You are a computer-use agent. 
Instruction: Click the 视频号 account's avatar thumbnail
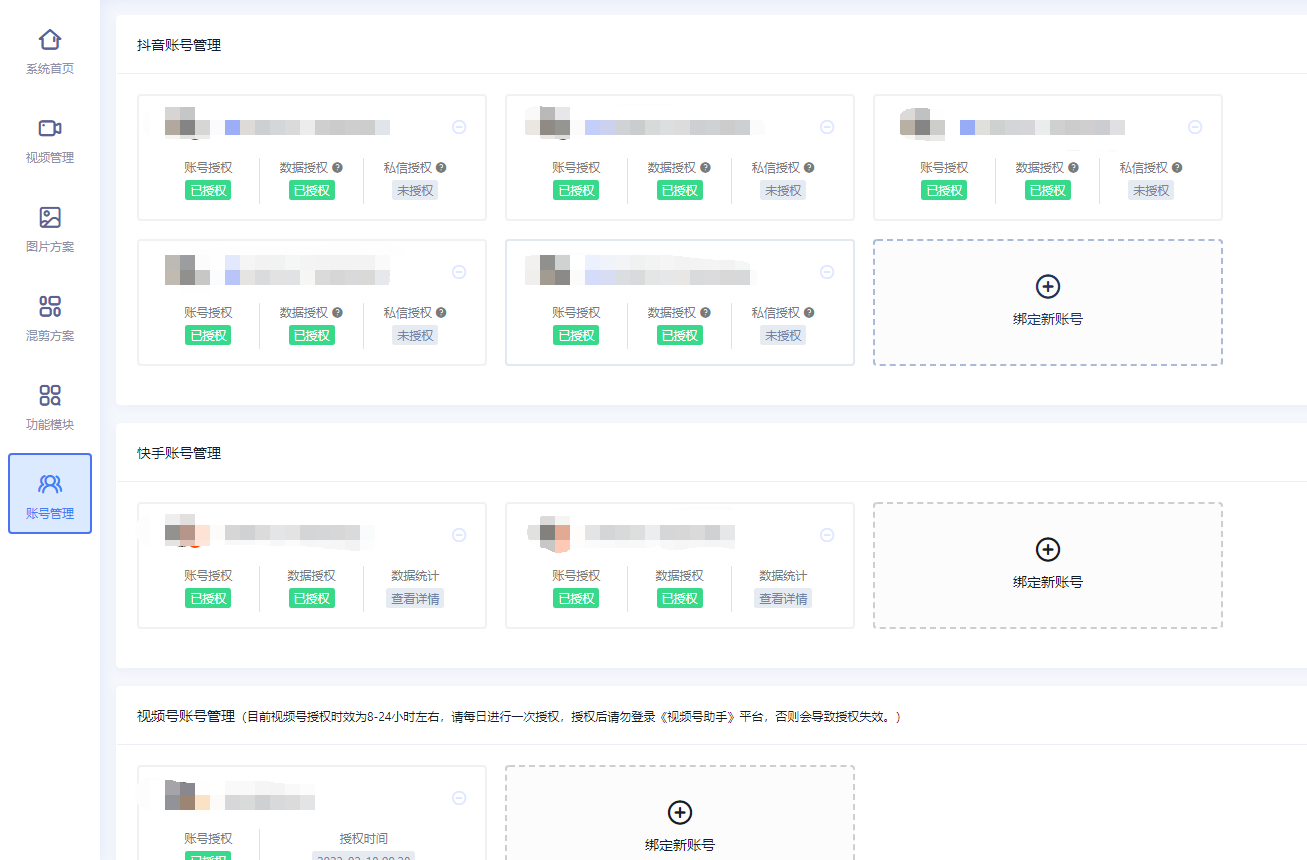[x=186, y=794]
